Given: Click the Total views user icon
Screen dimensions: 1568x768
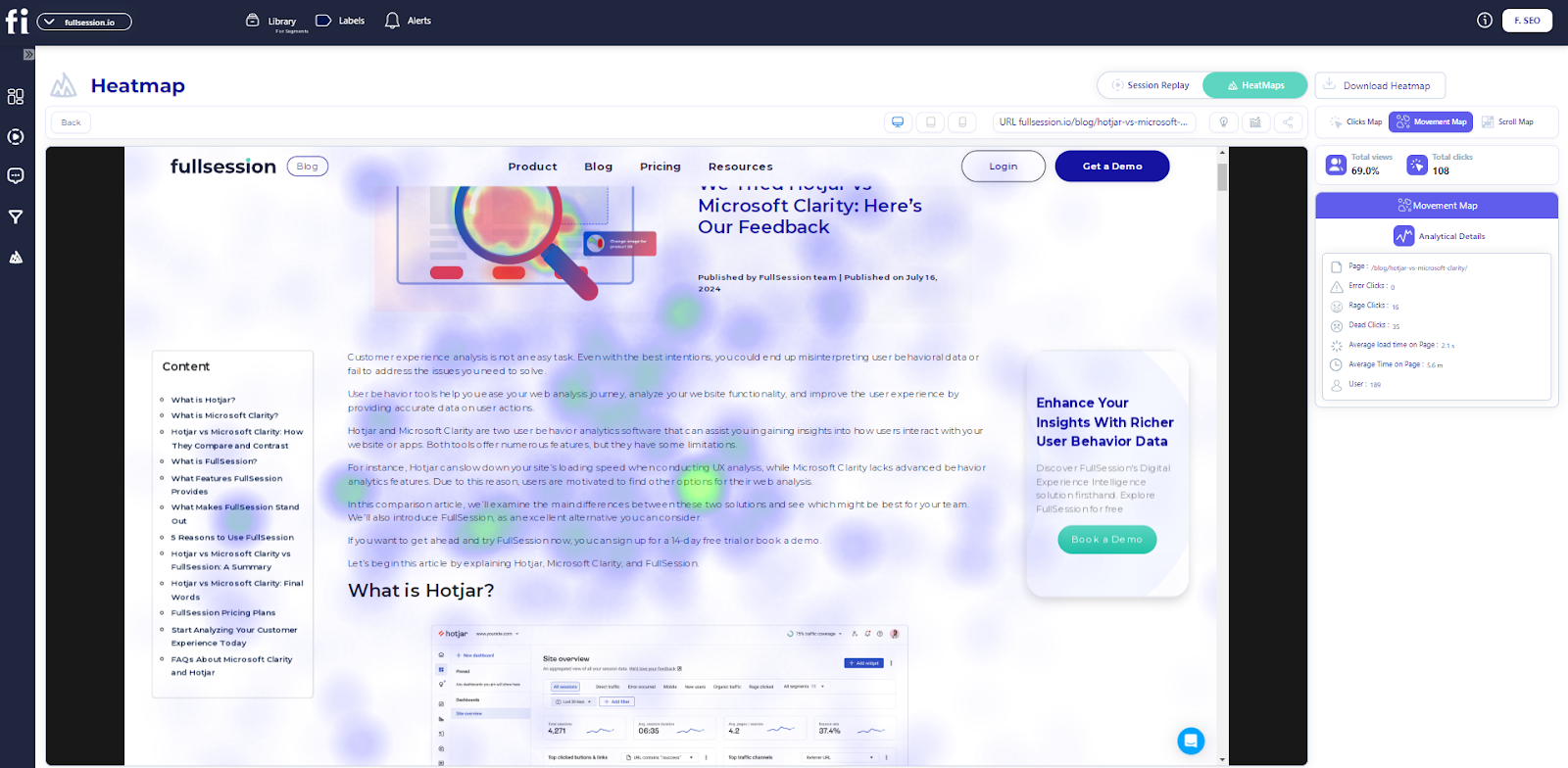Looking at the screenshot, I should point(1336,165).
